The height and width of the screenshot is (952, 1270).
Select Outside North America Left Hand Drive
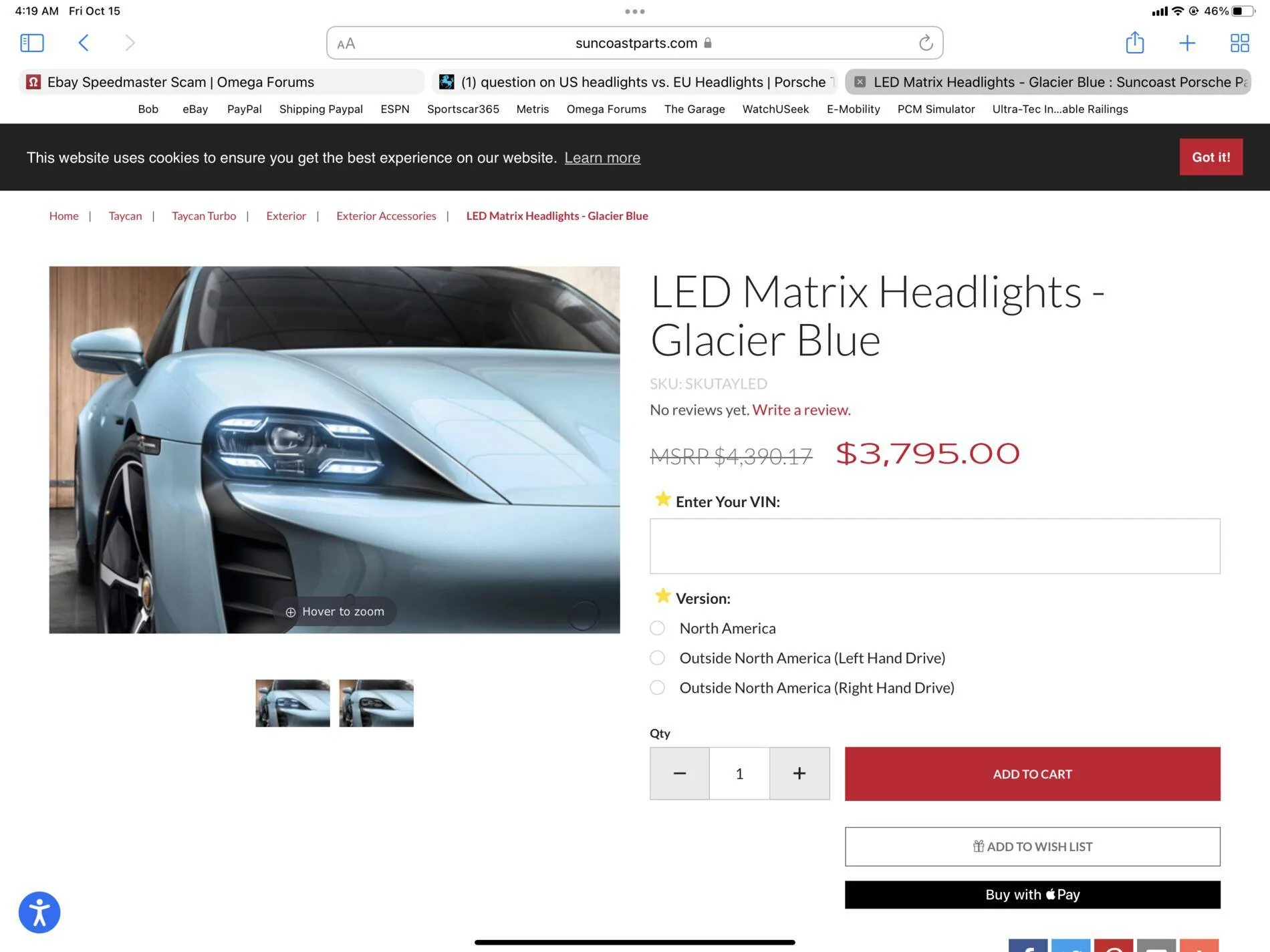pos(658,658)
